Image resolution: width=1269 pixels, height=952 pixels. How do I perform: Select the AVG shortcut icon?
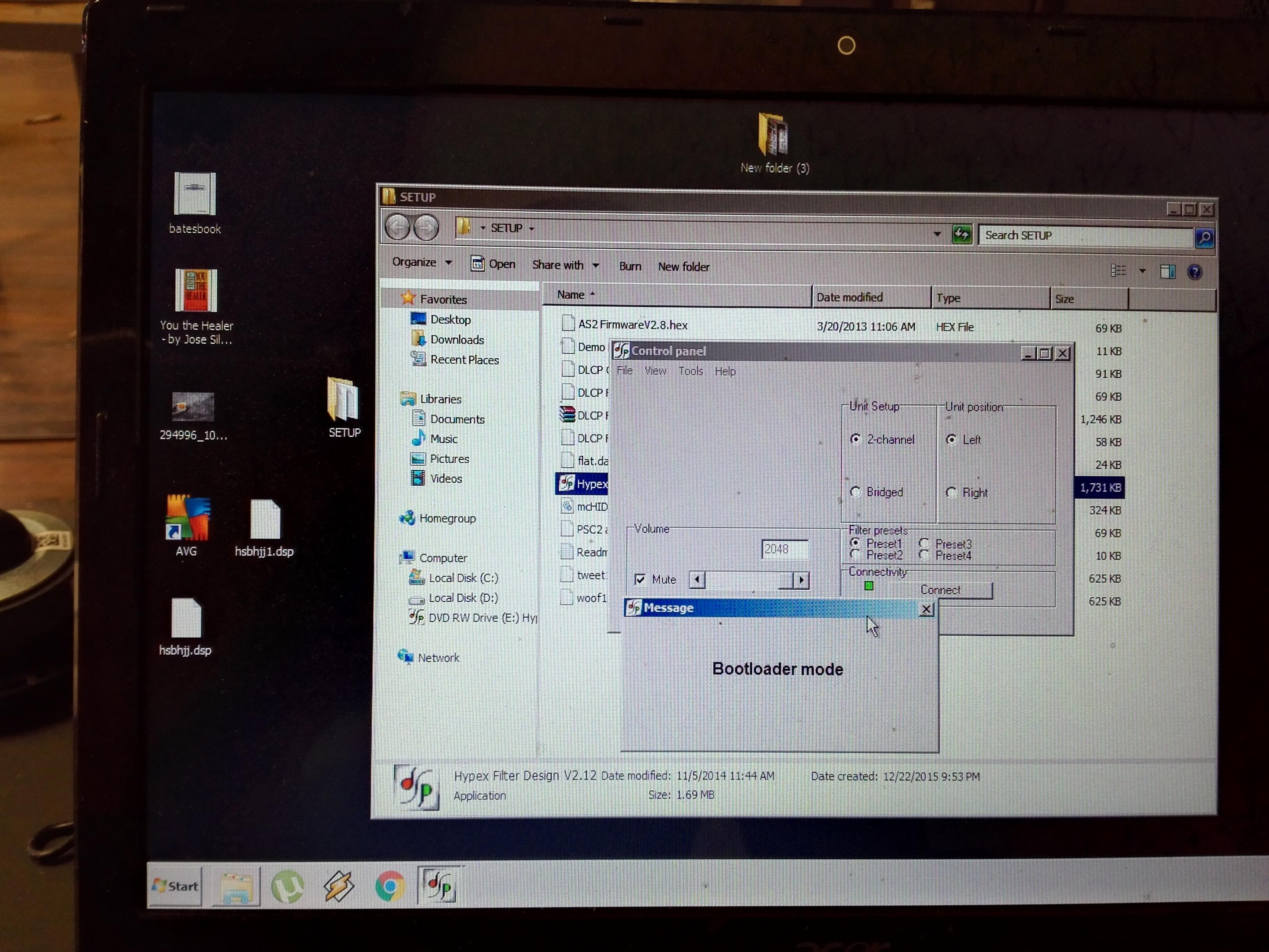click(x=187, y=525)
